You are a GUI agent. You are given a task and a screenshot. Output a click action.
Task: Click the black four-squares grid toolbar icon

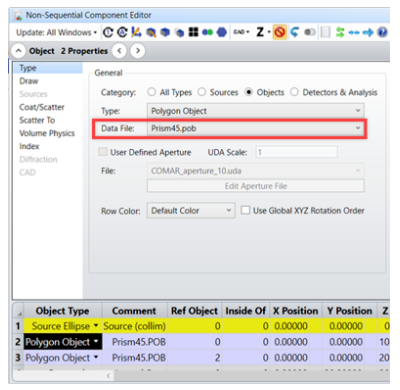click(193, 32)
